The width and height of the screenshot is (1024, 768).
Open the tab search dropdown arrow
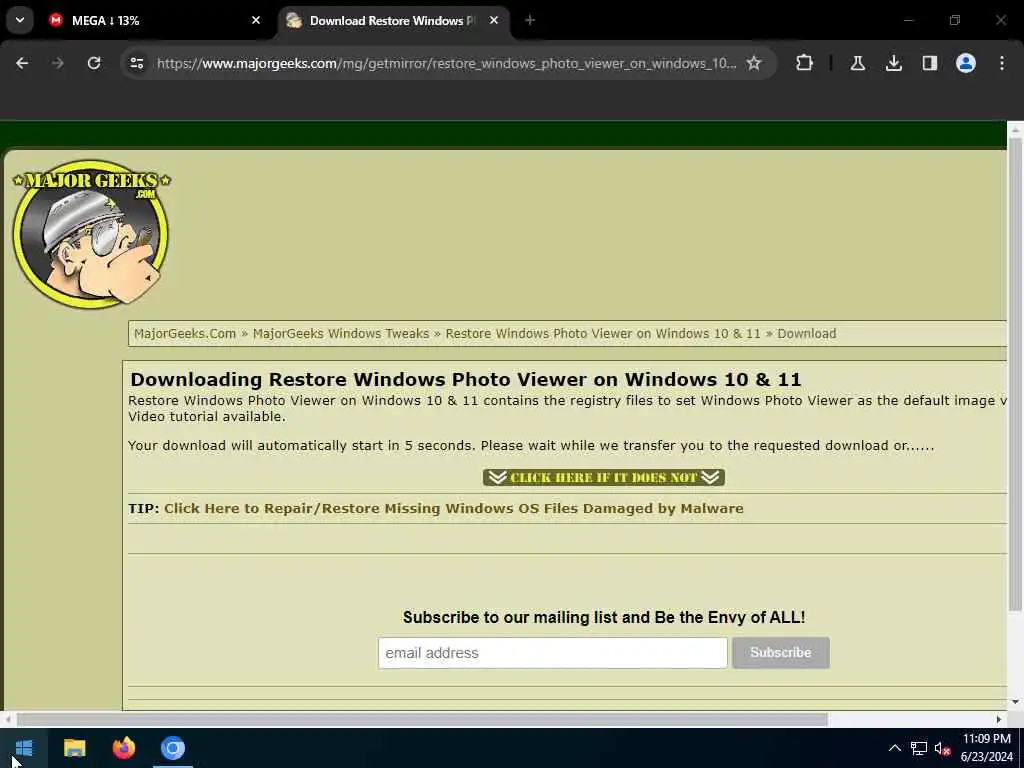tap(20, 20)
